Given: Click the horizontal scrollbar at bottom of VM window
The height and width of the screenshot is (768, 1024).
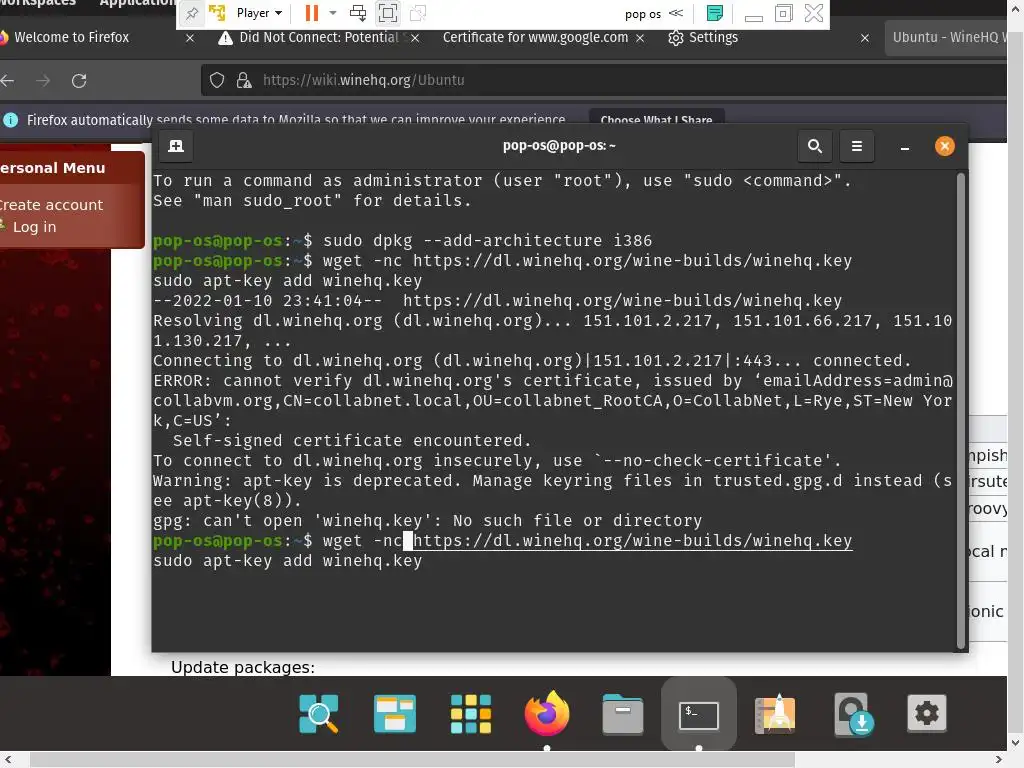Looking at the screenshot, I should click(412, 760).
